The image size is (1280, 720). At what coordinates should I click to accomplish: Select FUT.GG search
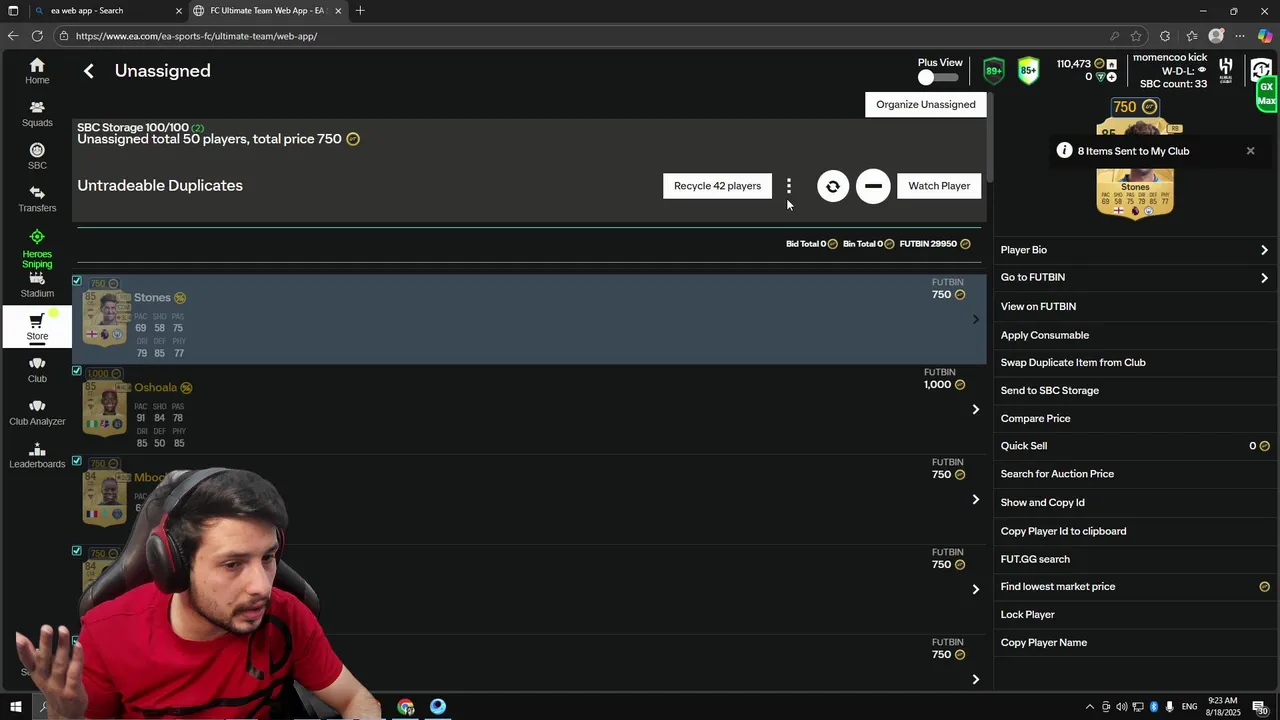point(1135,559)
